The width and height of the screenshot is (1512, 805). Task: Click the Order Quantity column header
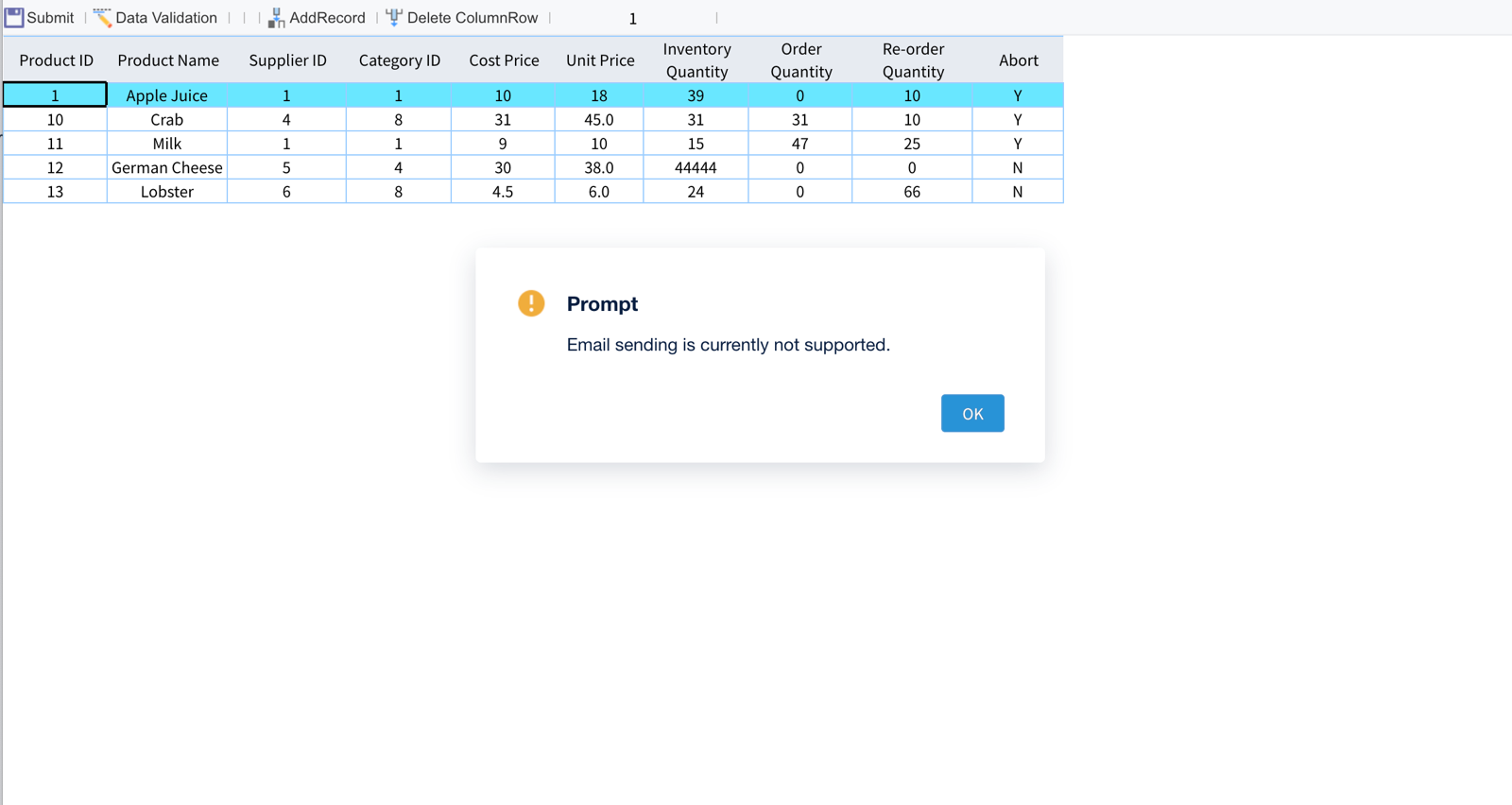click(x=800, y=60)
